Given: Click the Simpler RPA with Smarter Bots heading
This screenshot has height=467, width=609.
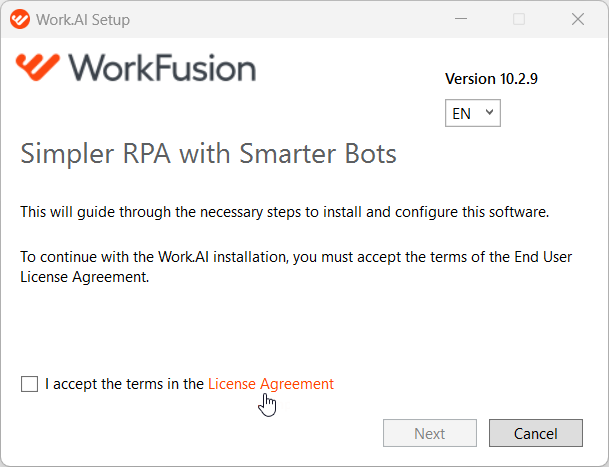Looking at the screenshot, I should pos(208,153).
